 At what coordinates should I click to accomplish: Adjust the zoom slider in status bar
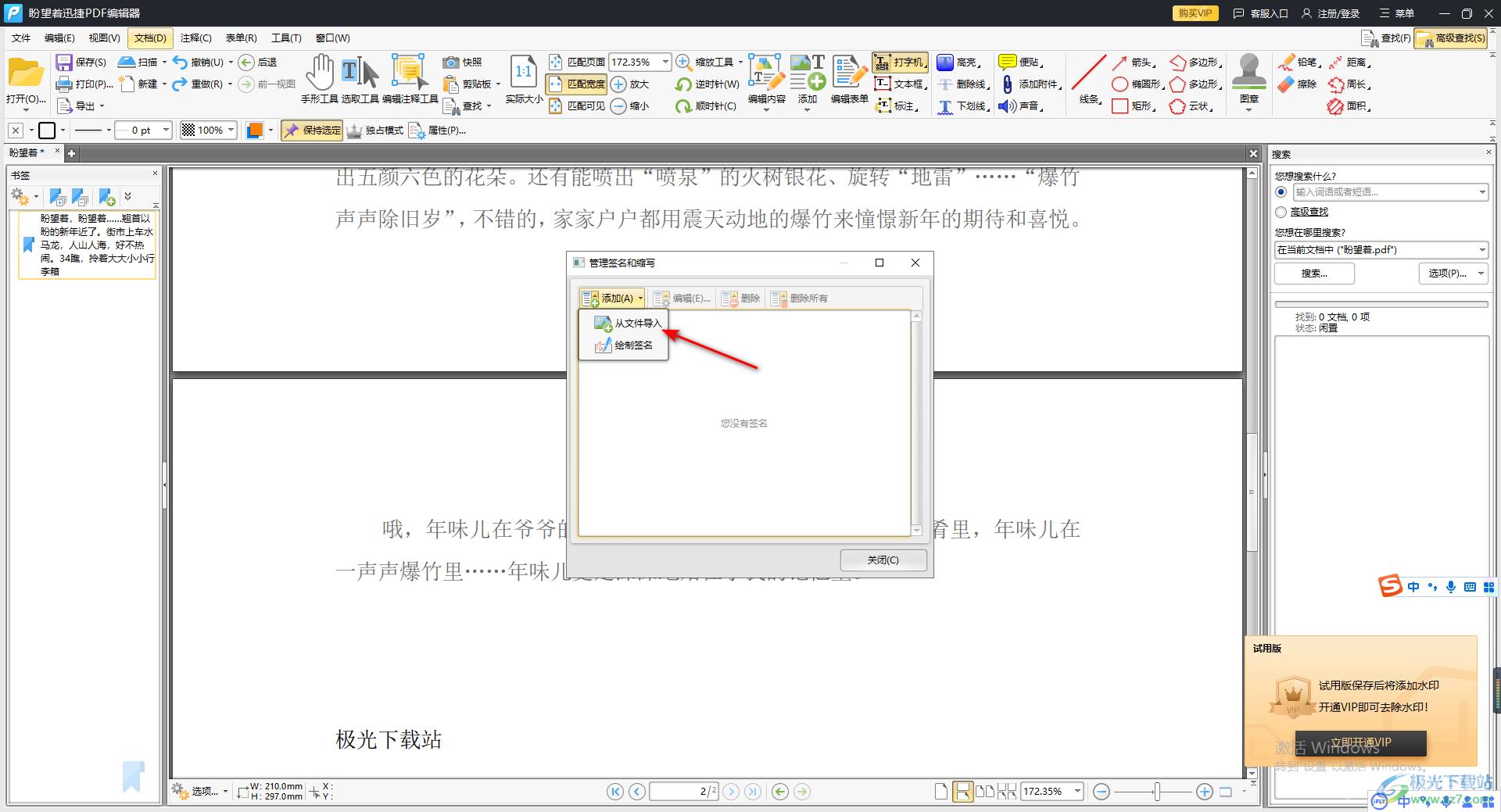click(x=1157, y=792)
